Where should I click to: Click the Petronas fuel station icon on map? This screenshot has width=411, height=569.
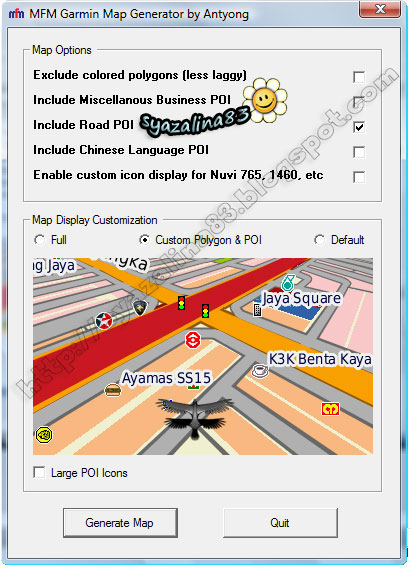pos(288,282)
